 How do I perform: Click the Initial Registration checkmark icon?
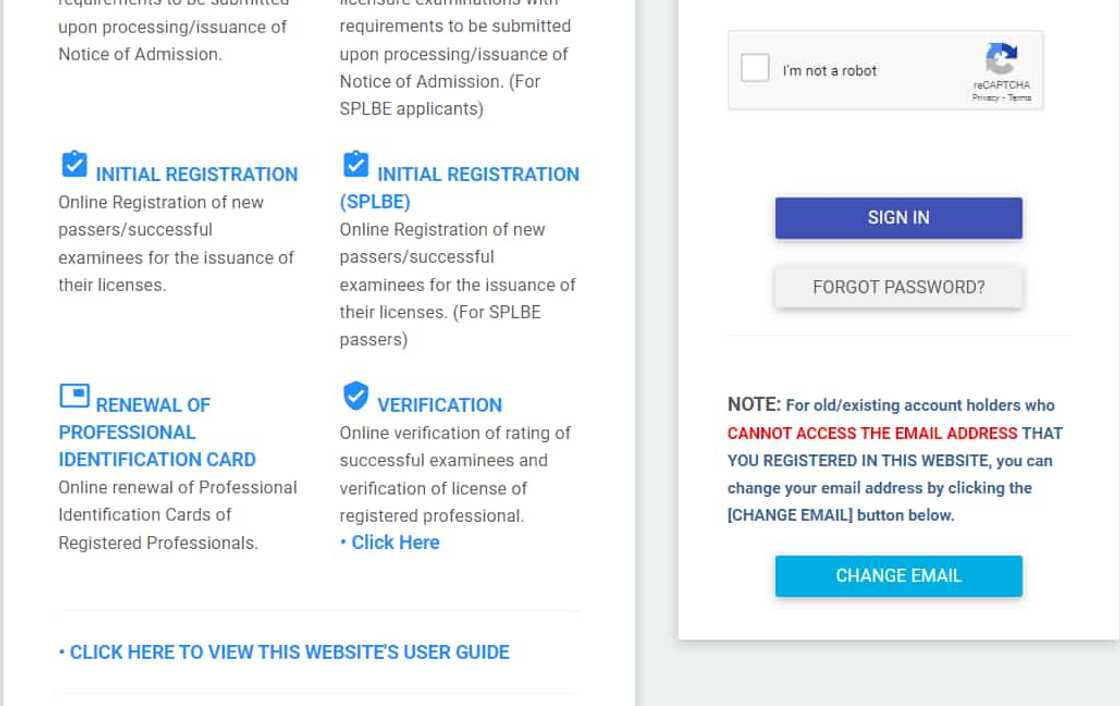click(x=74, y=164)
